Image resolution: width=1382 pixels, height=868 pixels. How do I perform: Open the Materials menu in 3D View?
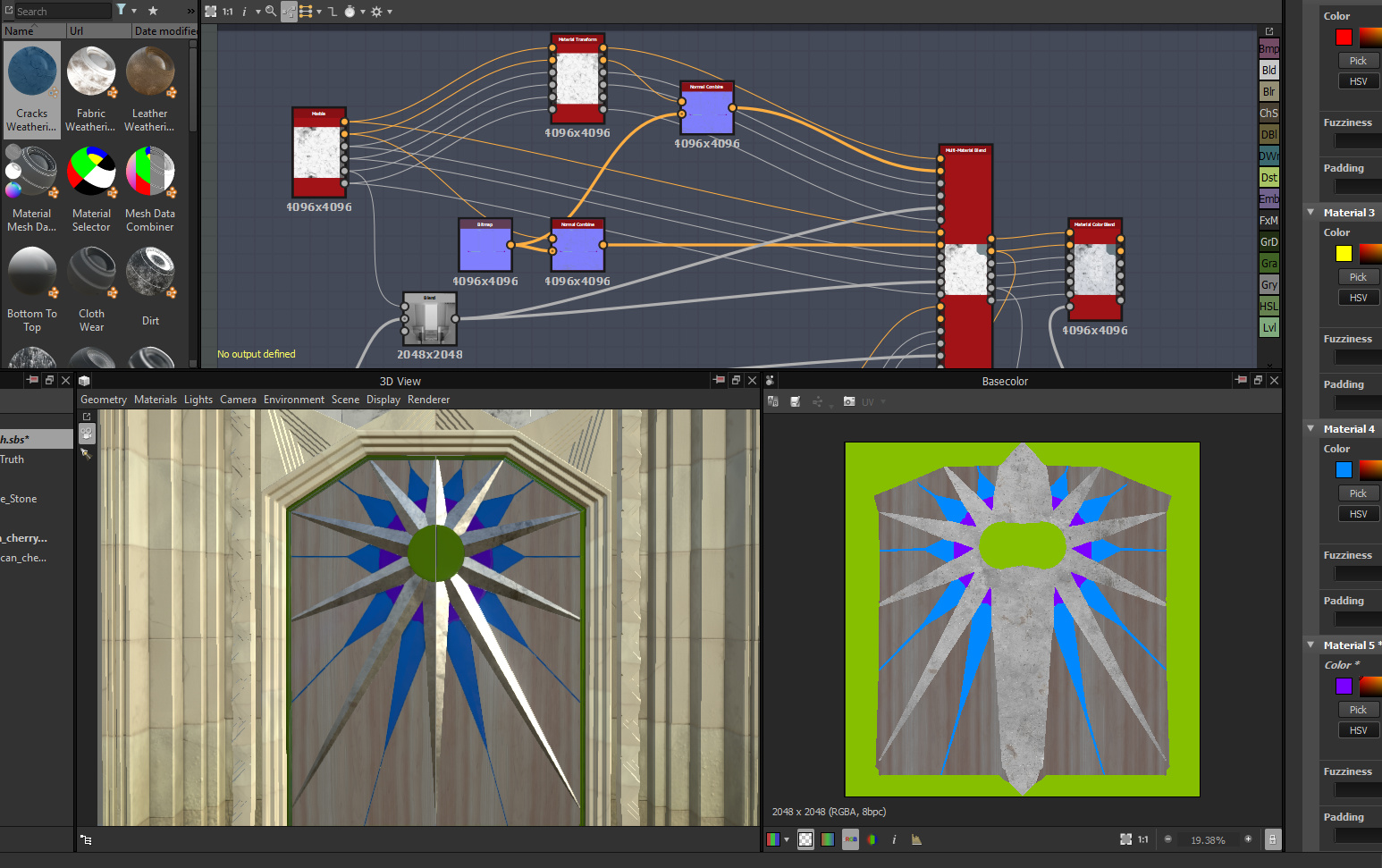(156, 400)
